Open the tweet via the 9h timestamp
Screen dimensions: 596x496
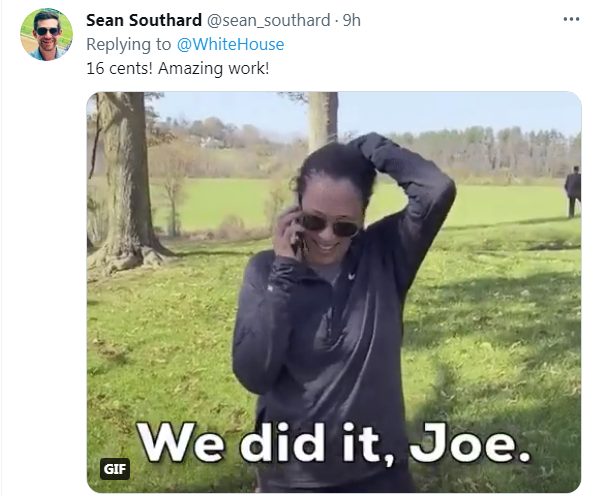(352, 20)
